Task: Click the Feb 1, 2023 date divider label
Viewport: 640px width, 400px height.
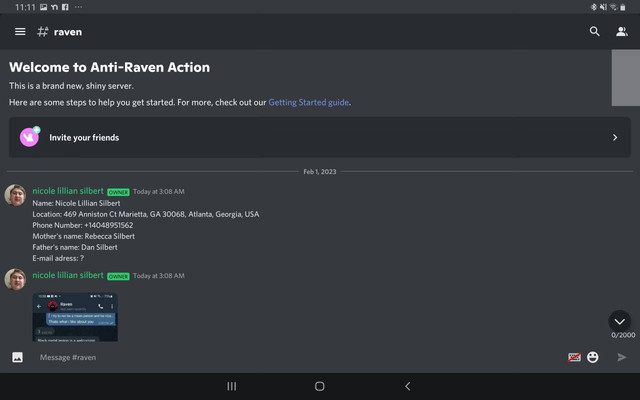Action: pos(320,171)
